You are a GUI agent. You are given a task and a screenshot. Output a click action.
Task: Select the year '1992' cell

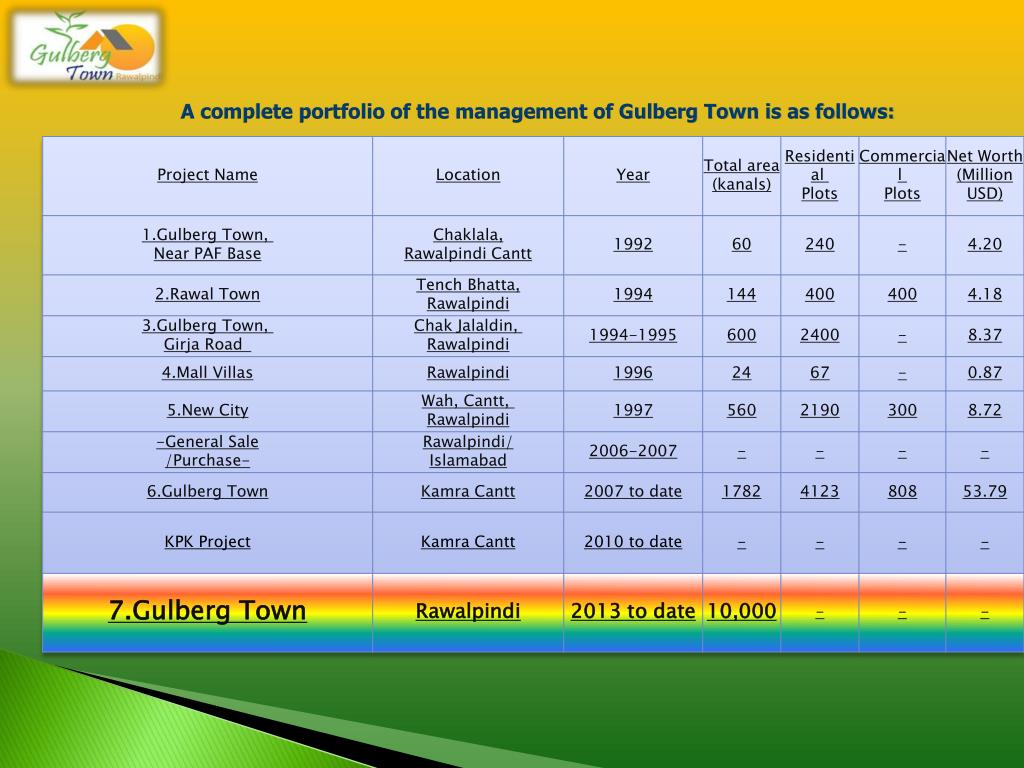click(633, 244)
